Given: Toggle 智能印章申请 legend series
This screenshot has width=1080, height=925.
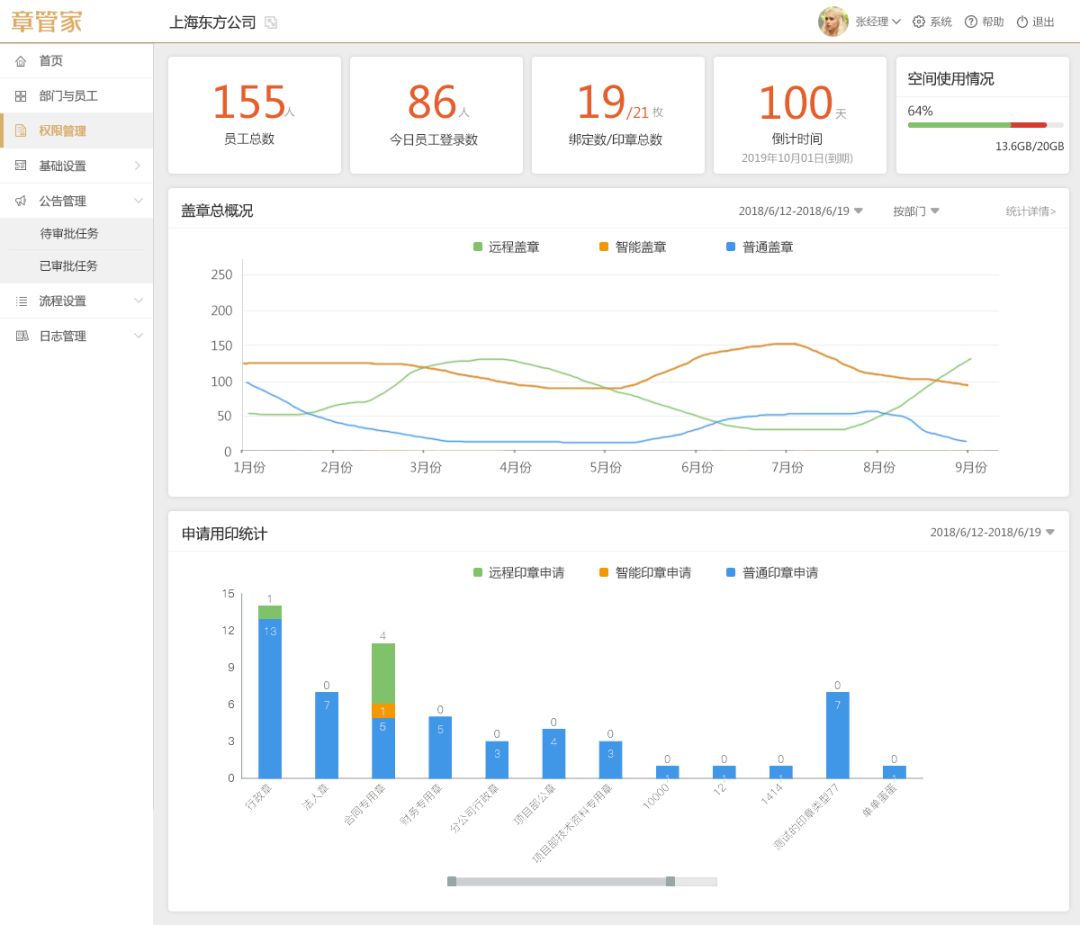Looking at the screenshot, I should click(x=645, y=573).
